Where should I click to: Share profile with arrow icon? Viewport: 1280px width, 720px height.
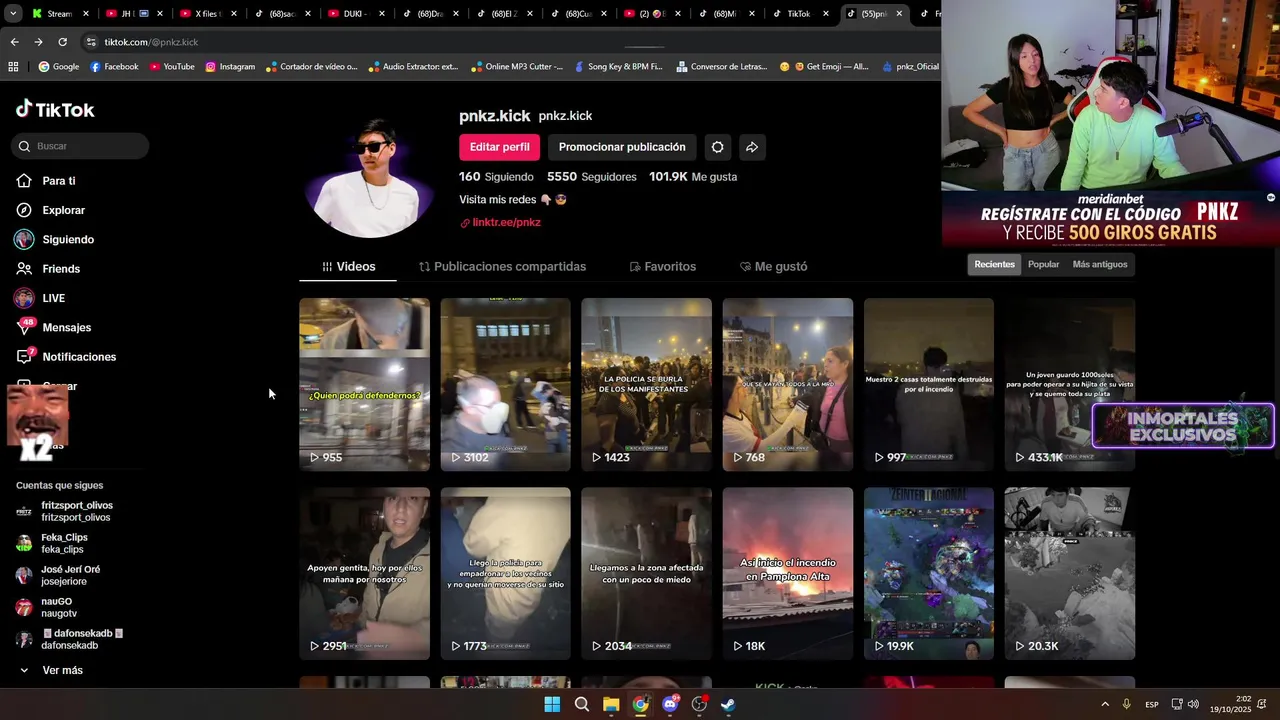[x=752, y=147]
